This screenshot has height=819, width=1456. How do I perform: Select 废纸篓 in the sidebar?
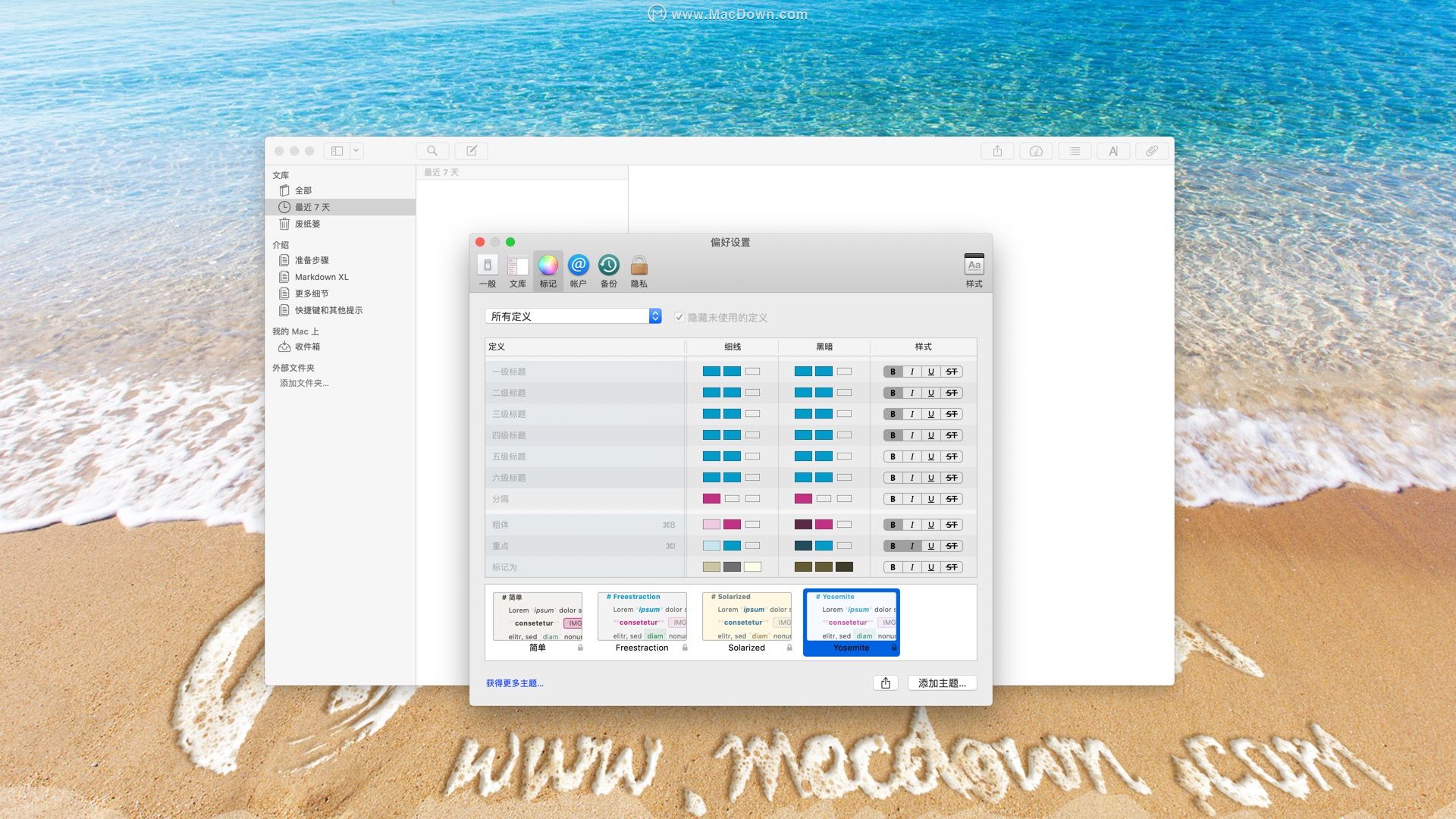(307, 224)
